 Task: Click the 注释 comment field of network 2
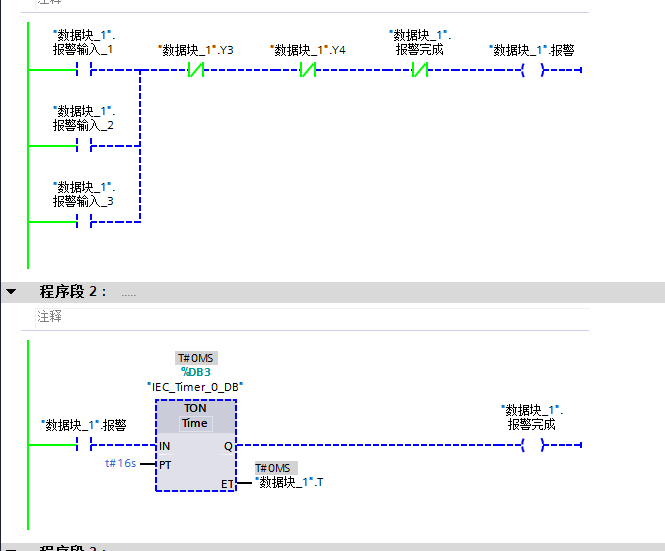[50, 316]
